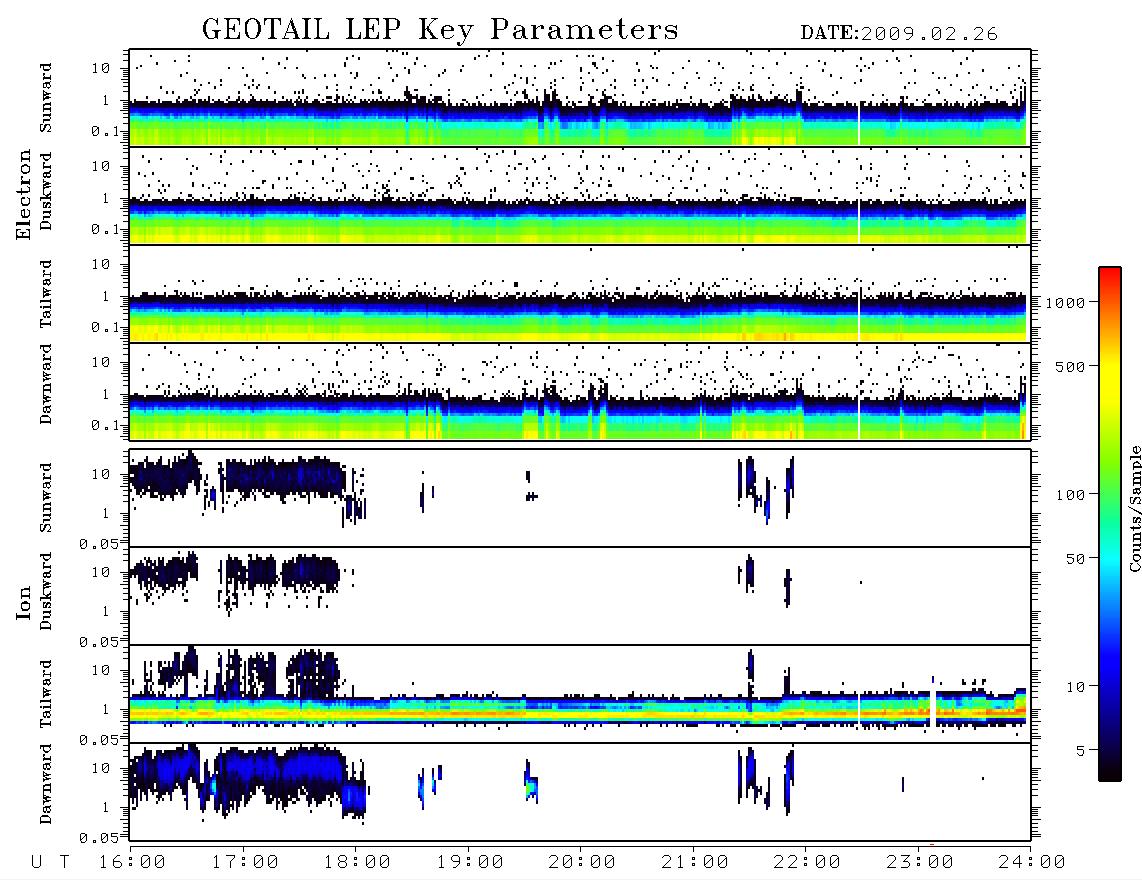Click the vertical Electron group label
The image size is (1142, 880).
(x=24, y=194)
